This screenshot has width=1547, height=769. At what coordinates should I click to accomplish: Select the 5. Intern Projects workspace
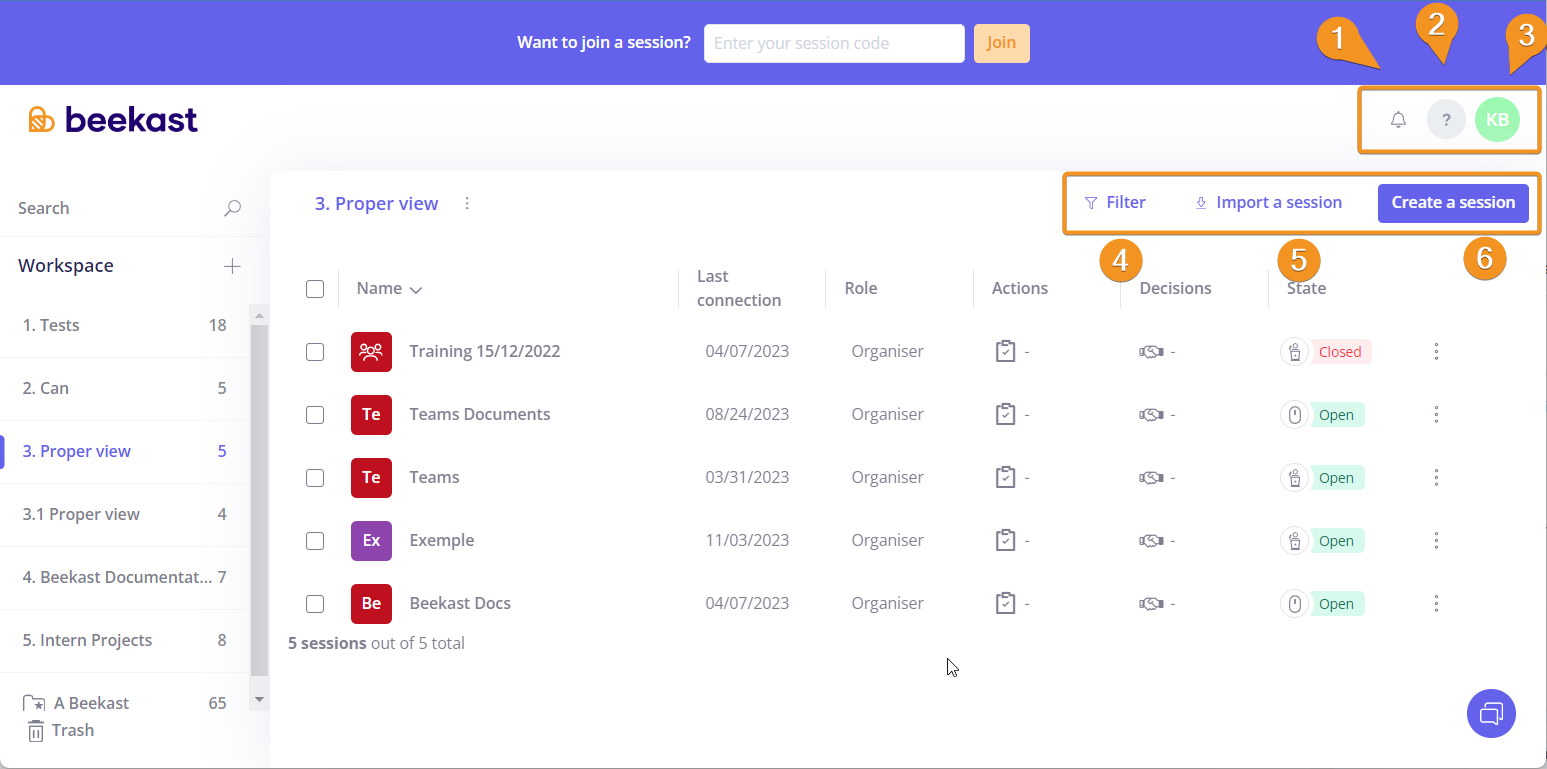[125, 640]
